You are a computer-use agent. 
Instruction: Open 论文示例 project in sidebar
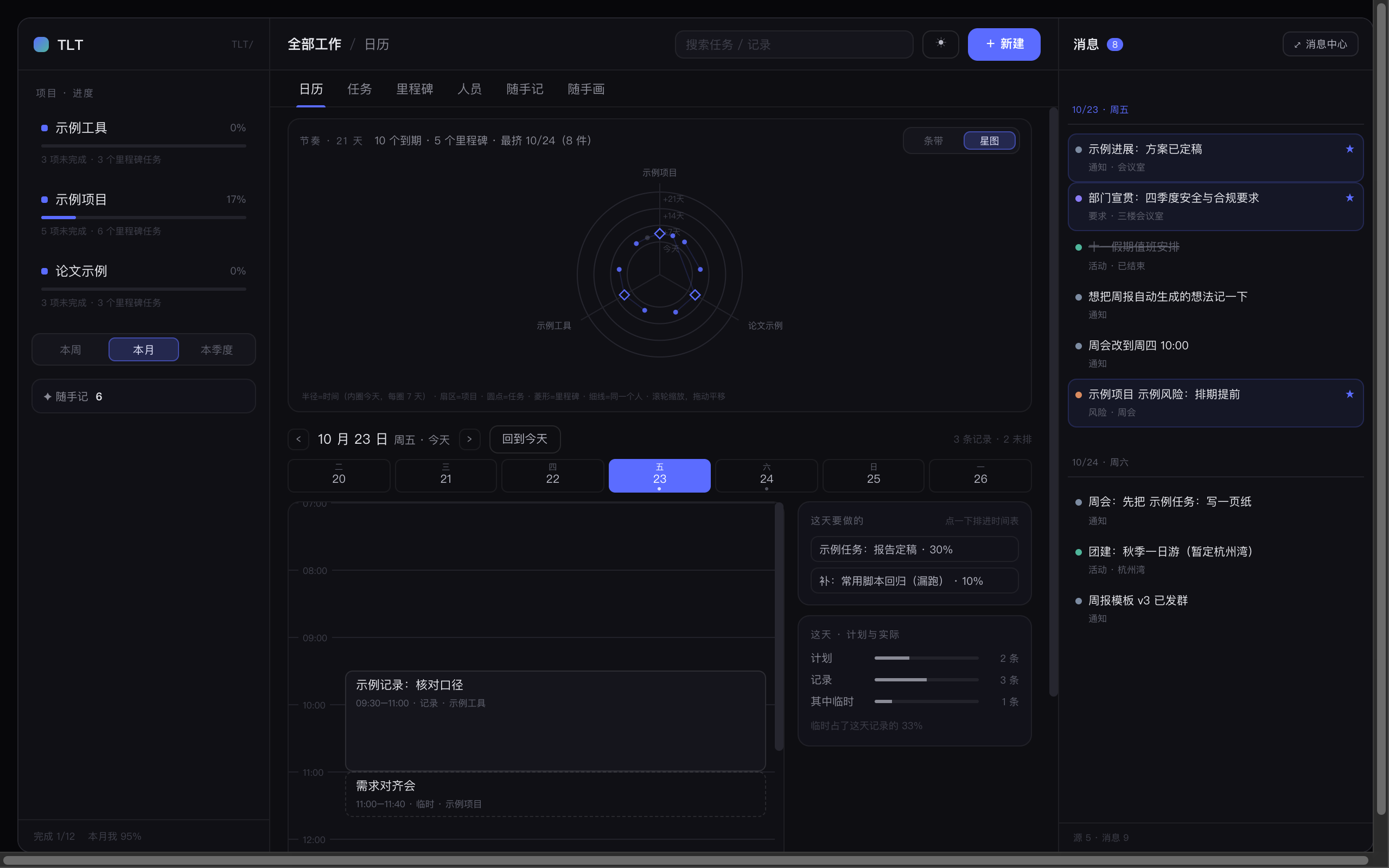[143, 285]
